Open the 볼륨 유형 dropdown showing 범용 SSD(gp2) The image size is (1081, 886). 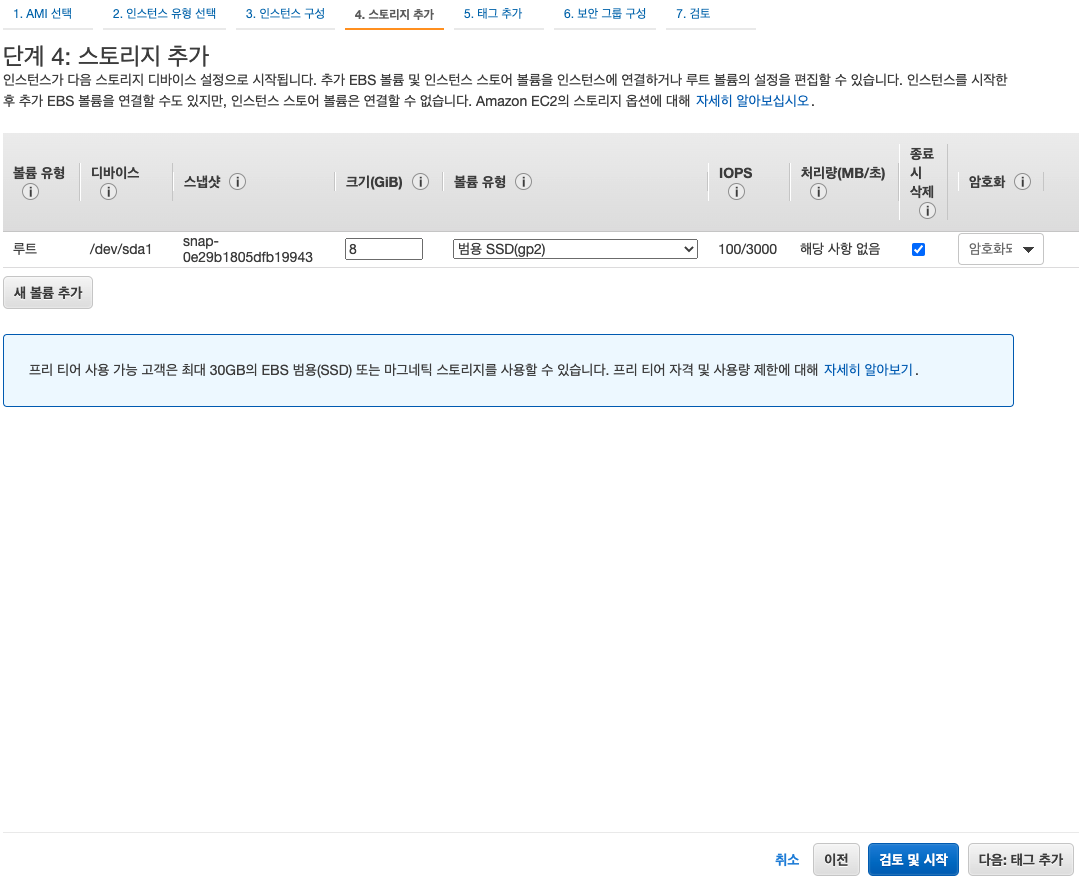coord(575,249)
